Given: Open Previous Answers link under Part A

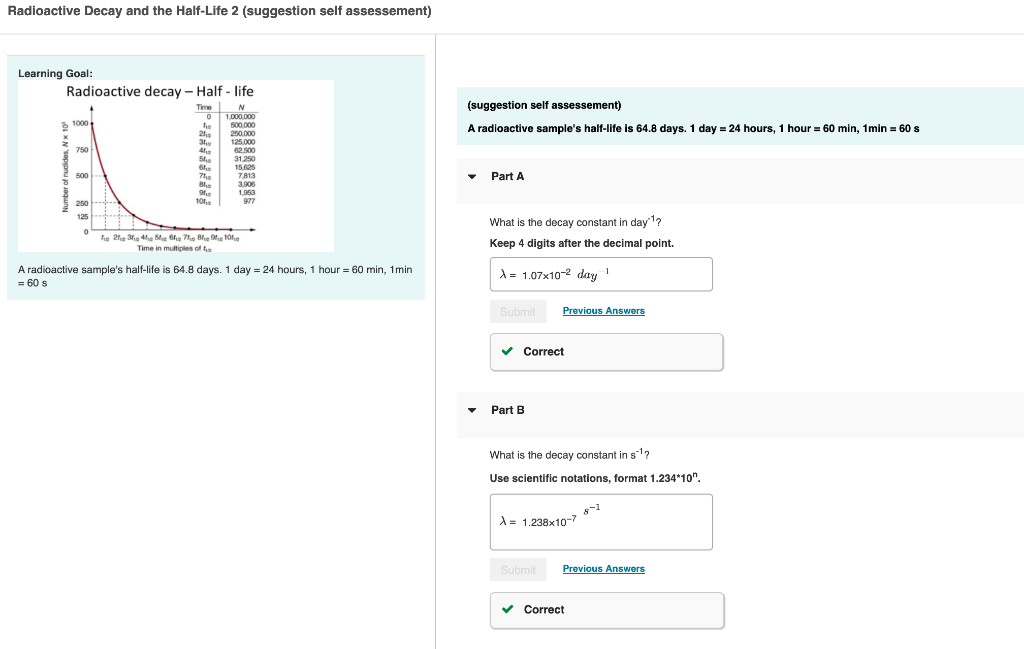Looking at the screenshot, I should coord(603,311).
